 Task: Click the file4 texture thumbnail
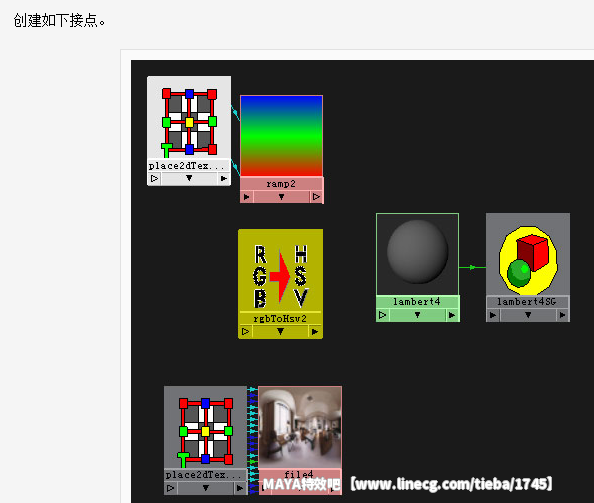click(300, 428)
